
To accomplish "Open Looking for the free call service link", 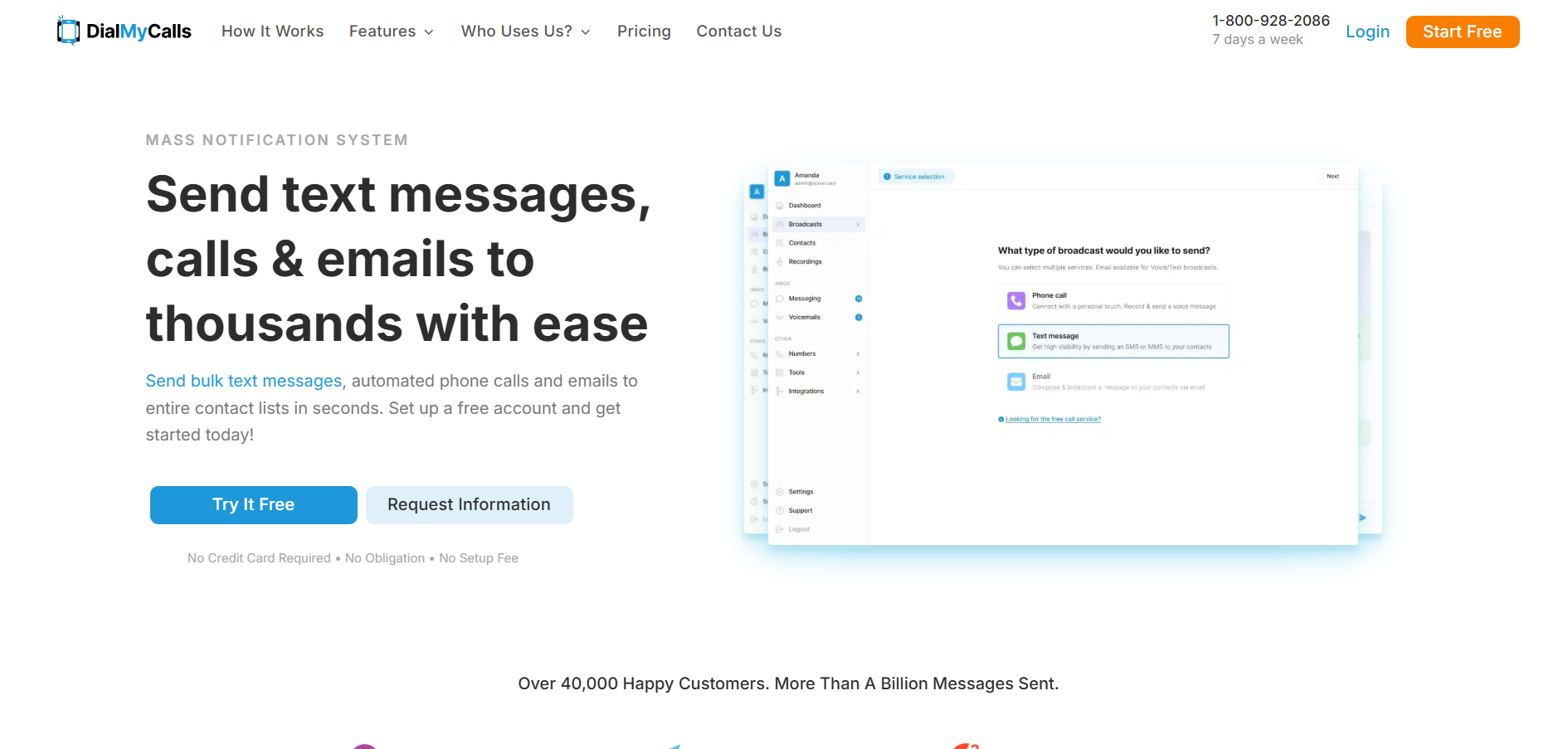I will [x=1053, y=419].
